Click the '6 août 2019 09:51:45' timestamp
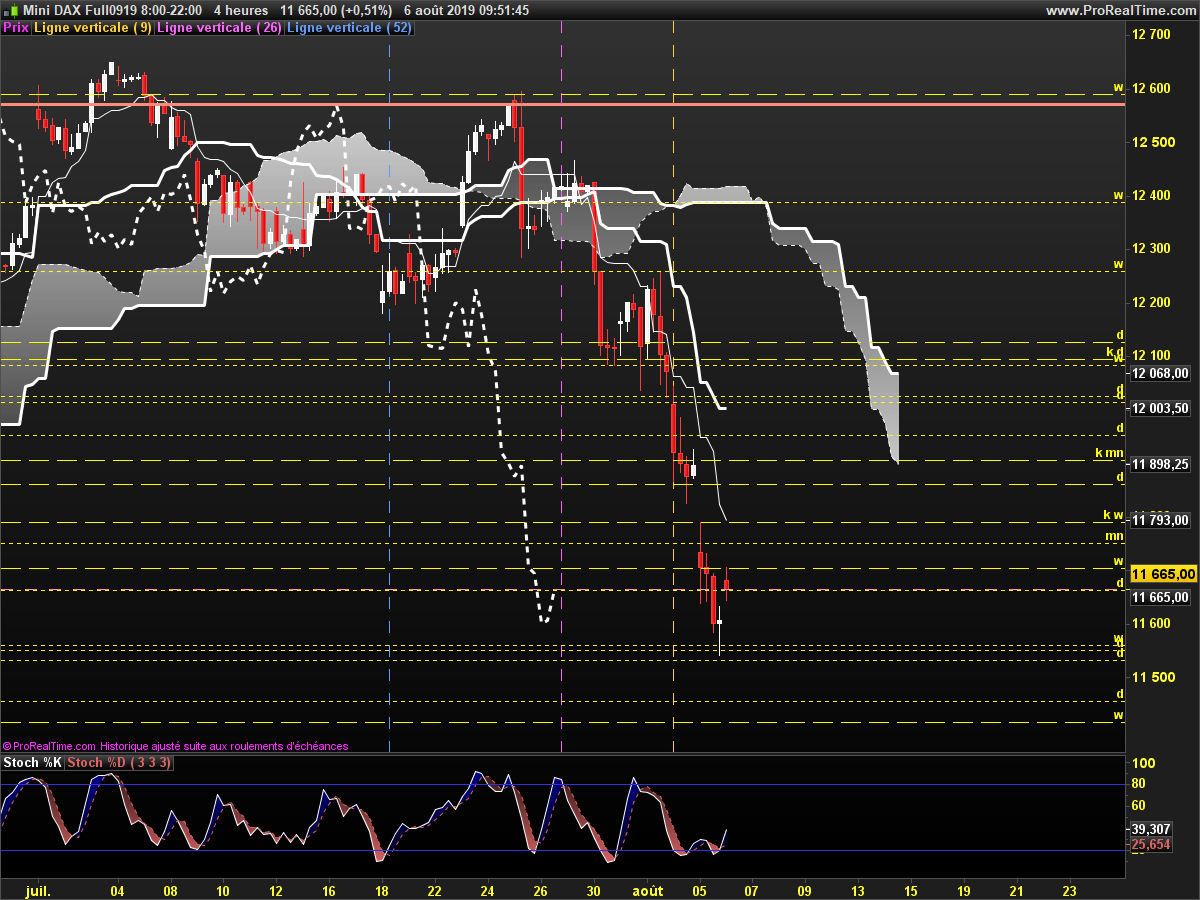This screenshot has width=1200, height=900. [x=467, y=10]
